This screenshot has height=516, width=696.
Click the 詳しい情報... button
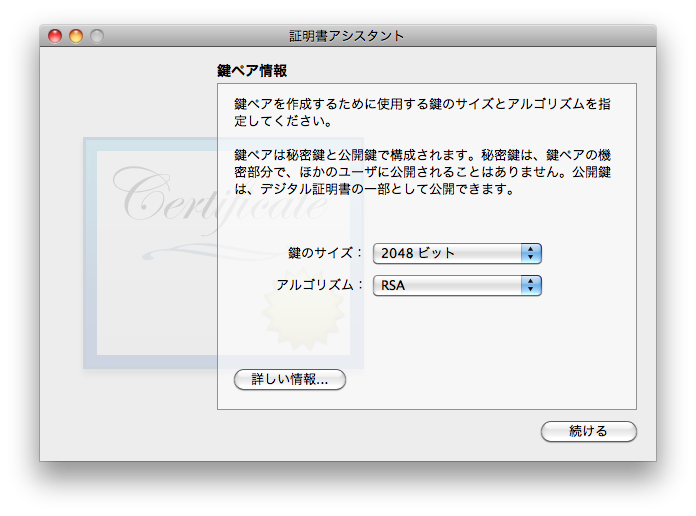289,380
